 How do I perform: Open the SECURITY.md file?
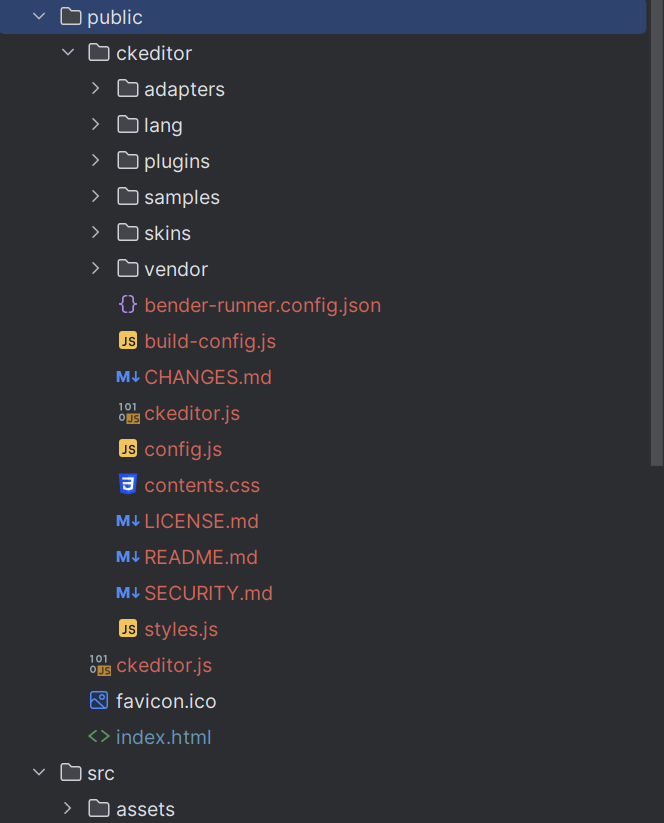(x=208, y=592)
